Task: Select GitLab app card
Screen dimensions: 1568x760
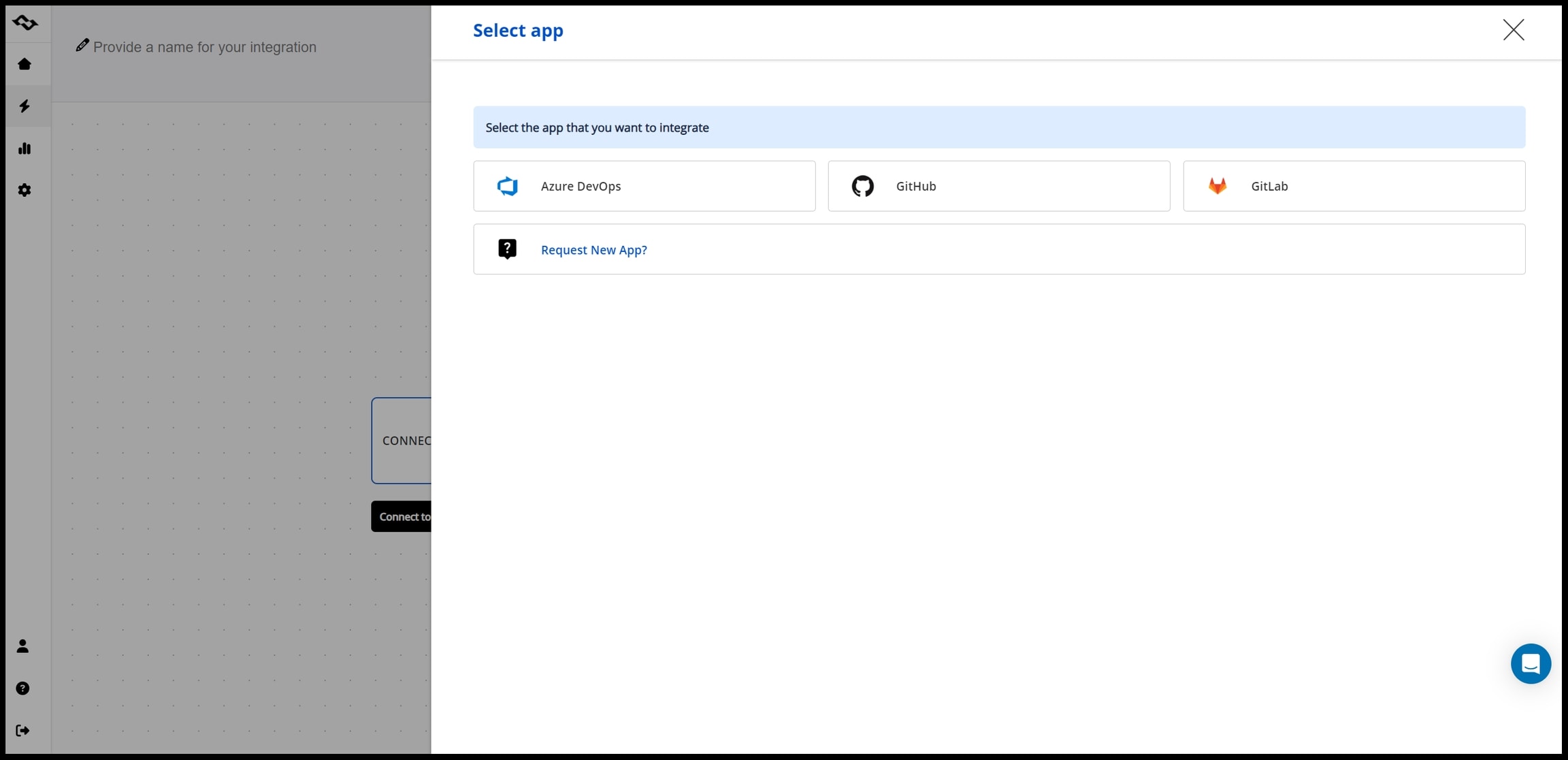Action: [1354, 186]
